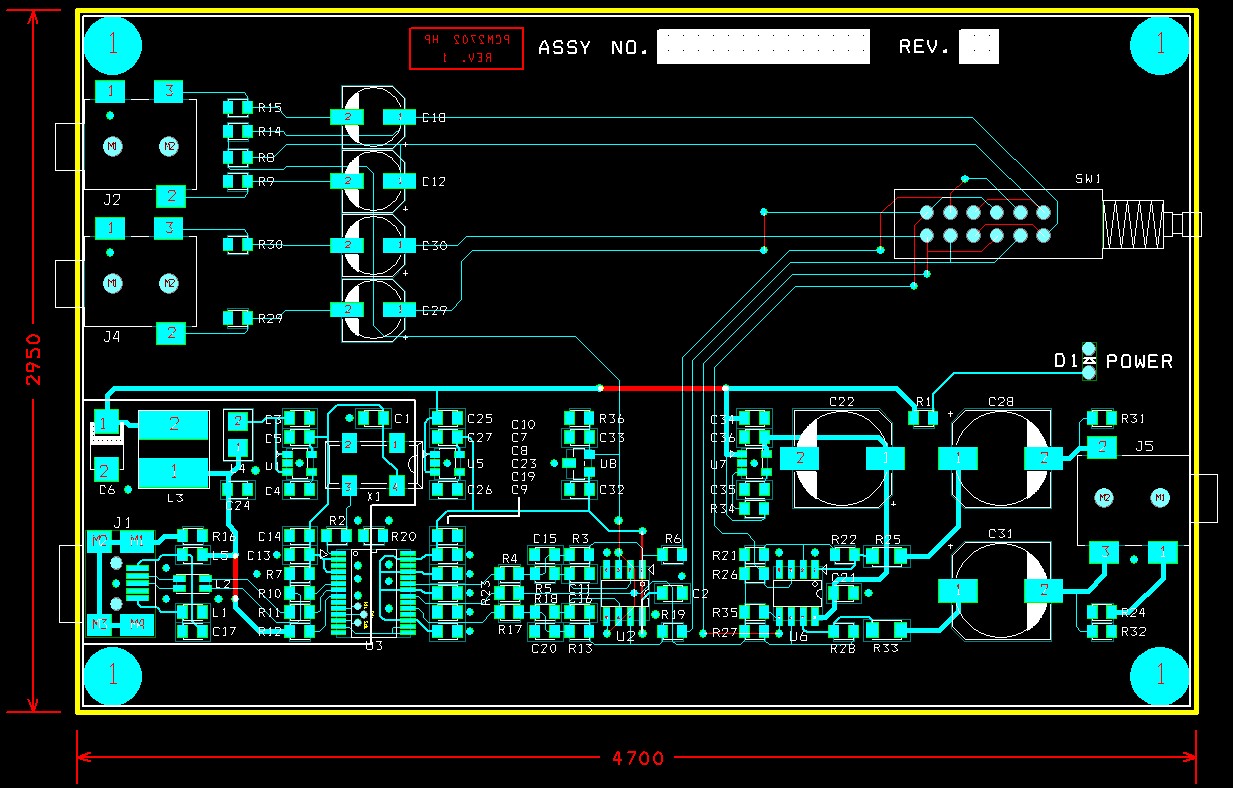
Task: Select the 'POWER' label beside D1
Action: tap(1139, 361)
